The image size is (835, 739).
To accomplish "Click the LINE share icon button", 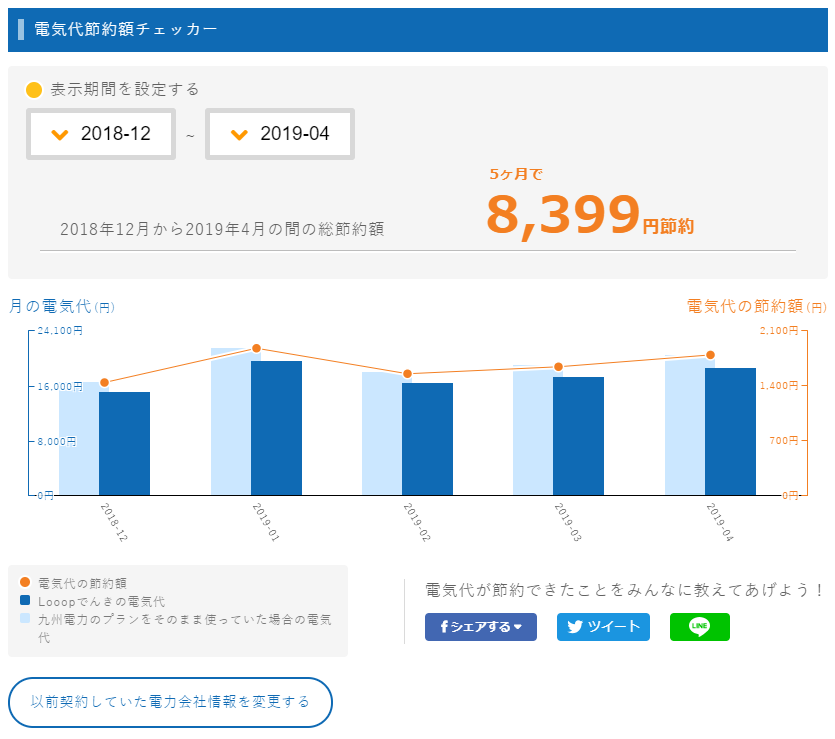I will coord(699,627).
